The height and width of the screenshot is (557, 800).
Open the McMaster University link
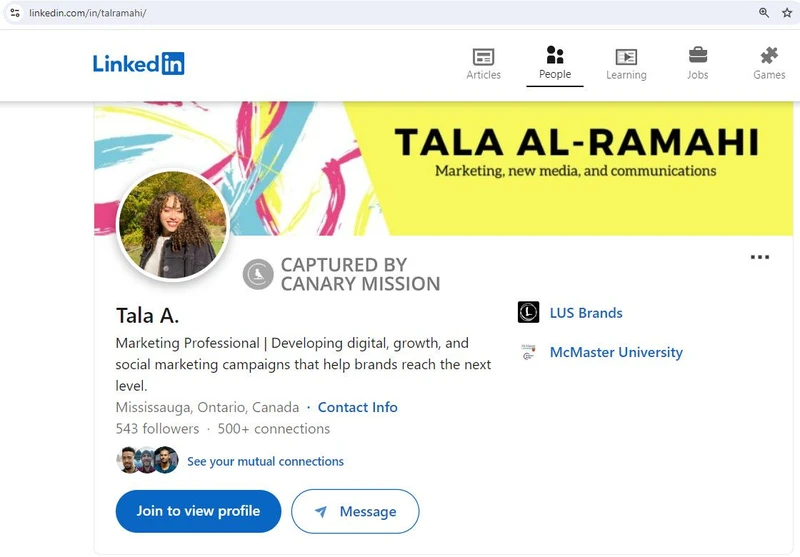pyautogui.click(x=616, y=352)
